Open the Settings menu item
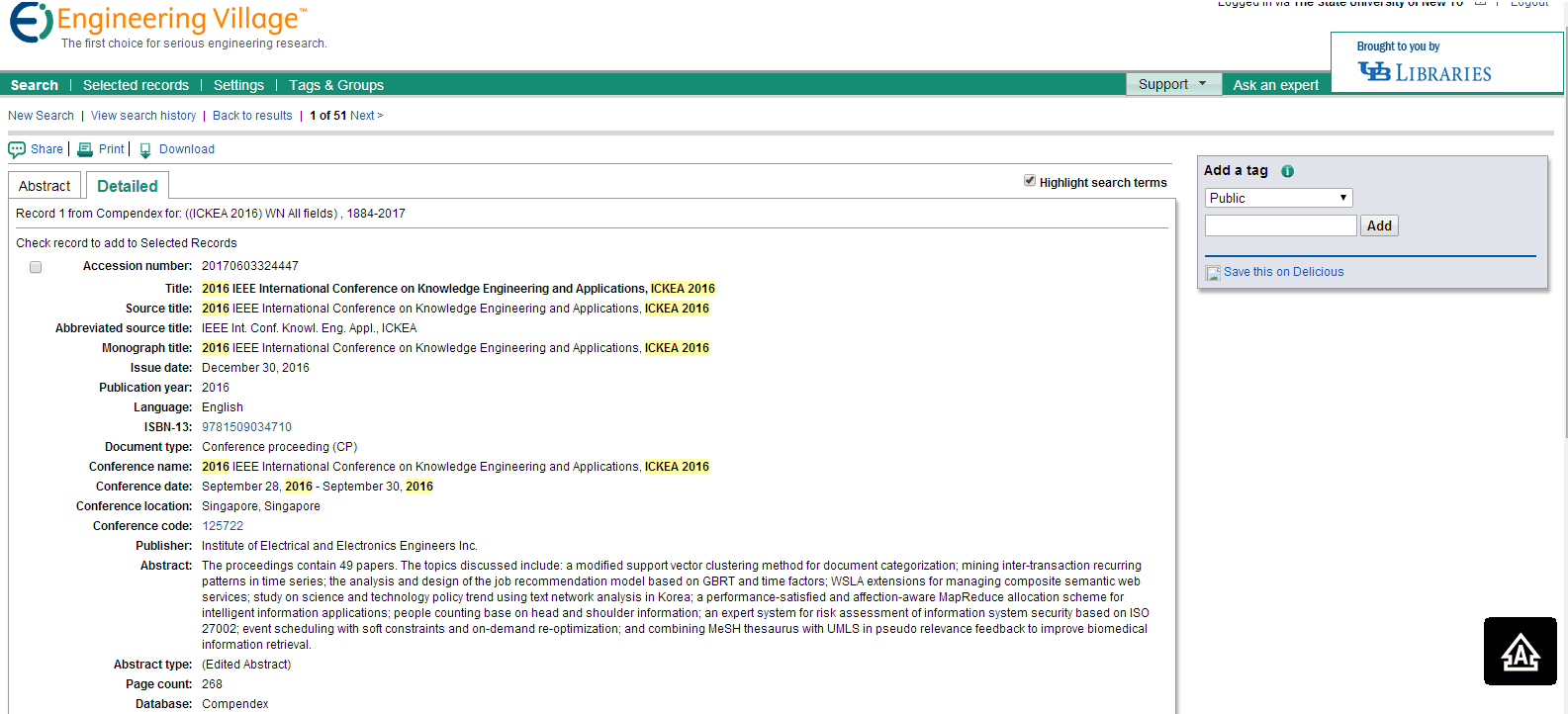 point(238,85)
